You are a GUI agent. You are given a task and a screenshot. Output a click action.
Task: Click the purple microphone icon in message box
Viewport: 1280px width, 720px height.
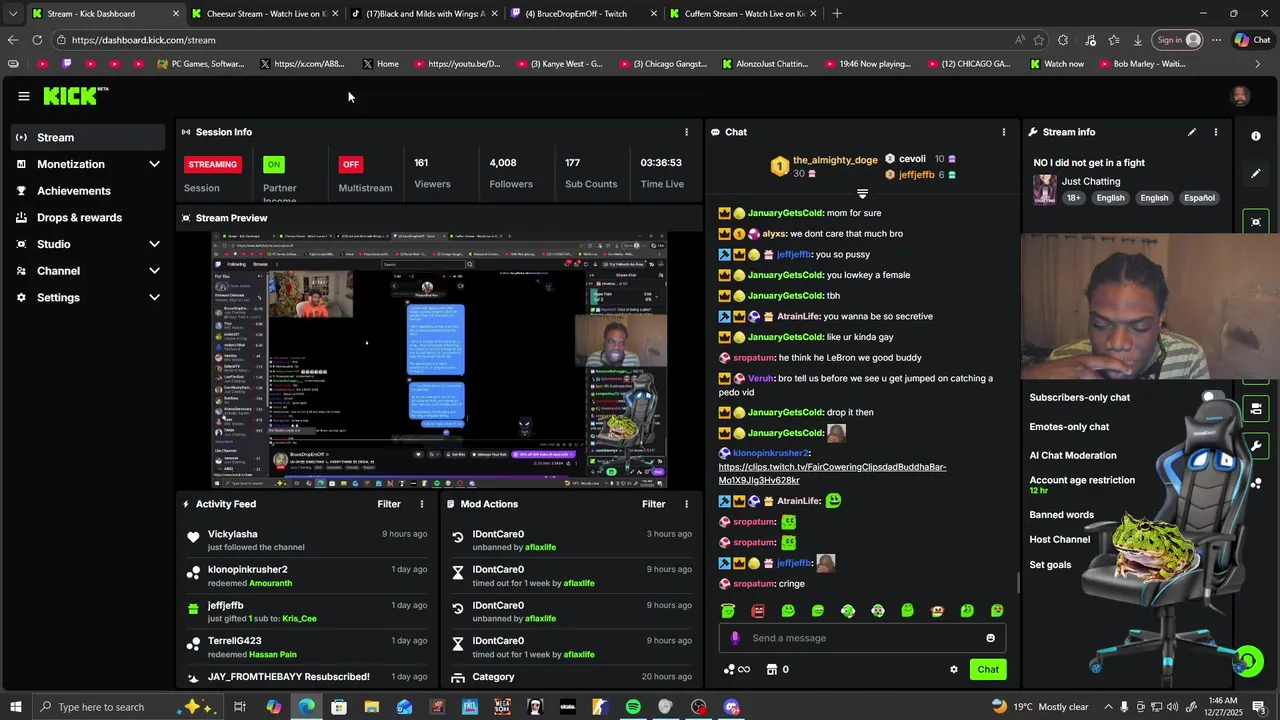(x=735, y=638)
